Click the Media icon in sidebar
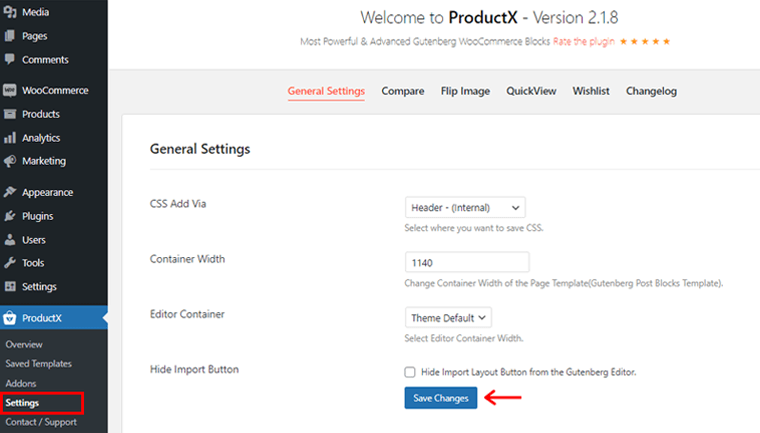This screenshot has height=433, width=760. 10,12
